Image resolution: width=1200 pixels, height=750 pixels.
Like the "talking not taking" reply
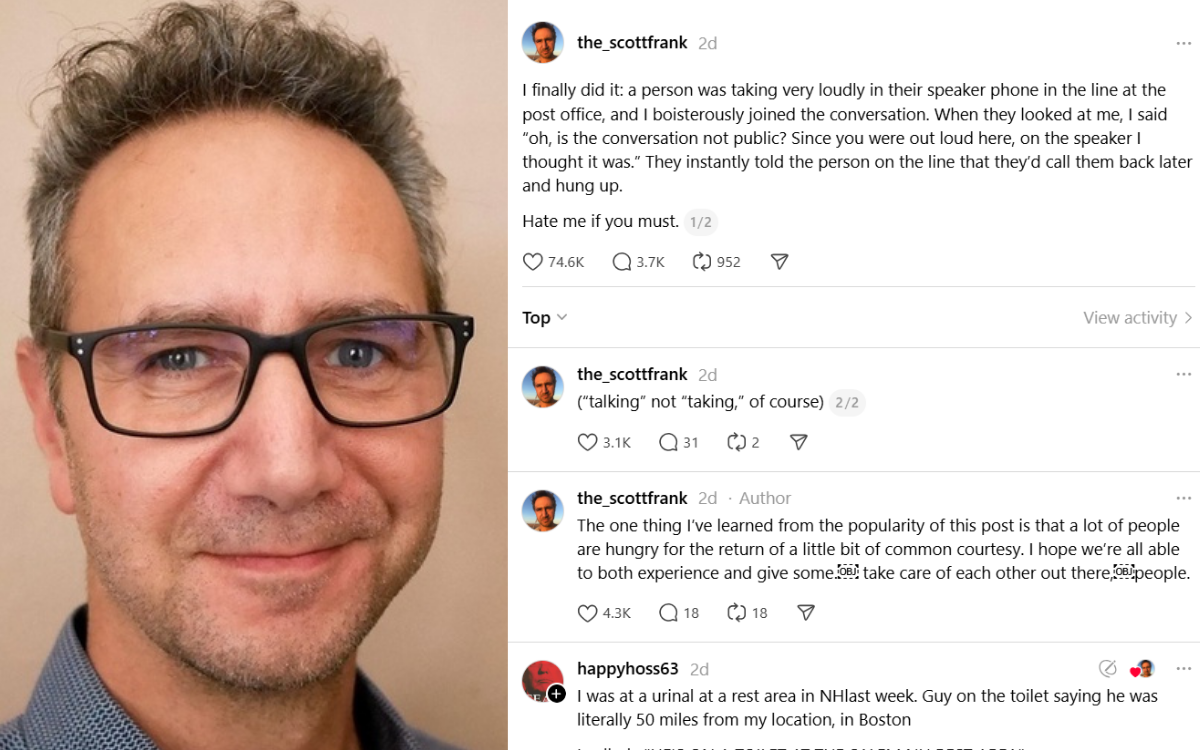(x=604, y=442)
